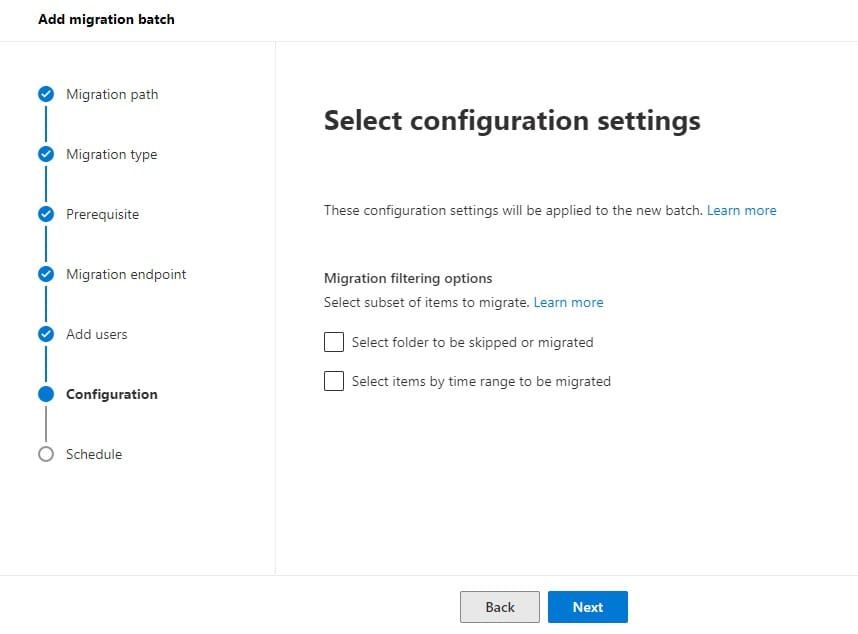Enable 'Select folder to be skipped or migrated'

click(334, 342)
